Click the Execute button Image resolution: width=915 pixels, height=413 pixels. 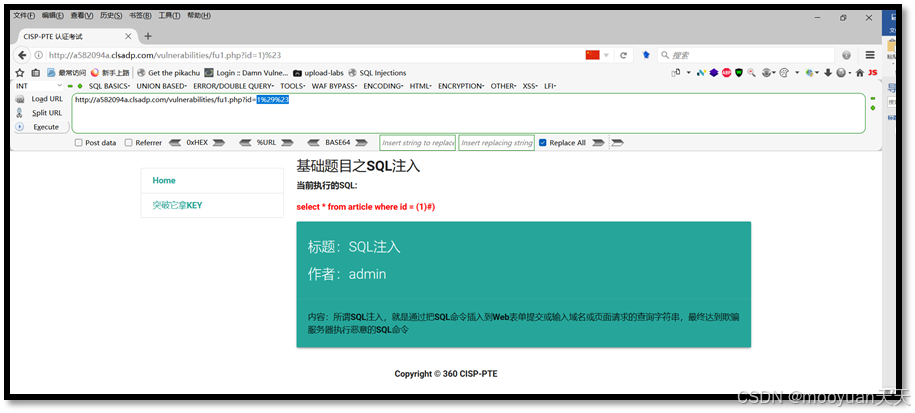point(40,127)
